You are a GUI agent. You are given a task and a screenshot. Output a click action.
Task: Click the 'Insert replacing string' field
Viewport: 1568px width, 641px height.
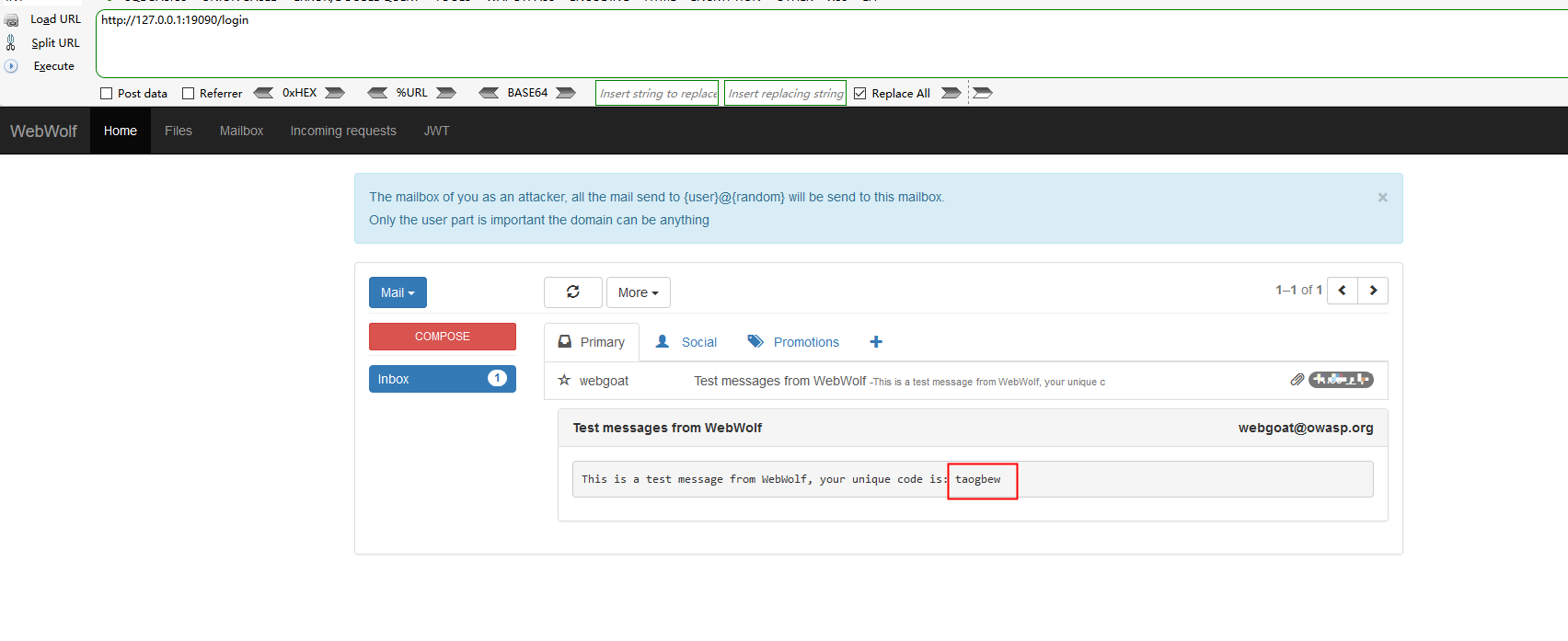tap(785, 93)
